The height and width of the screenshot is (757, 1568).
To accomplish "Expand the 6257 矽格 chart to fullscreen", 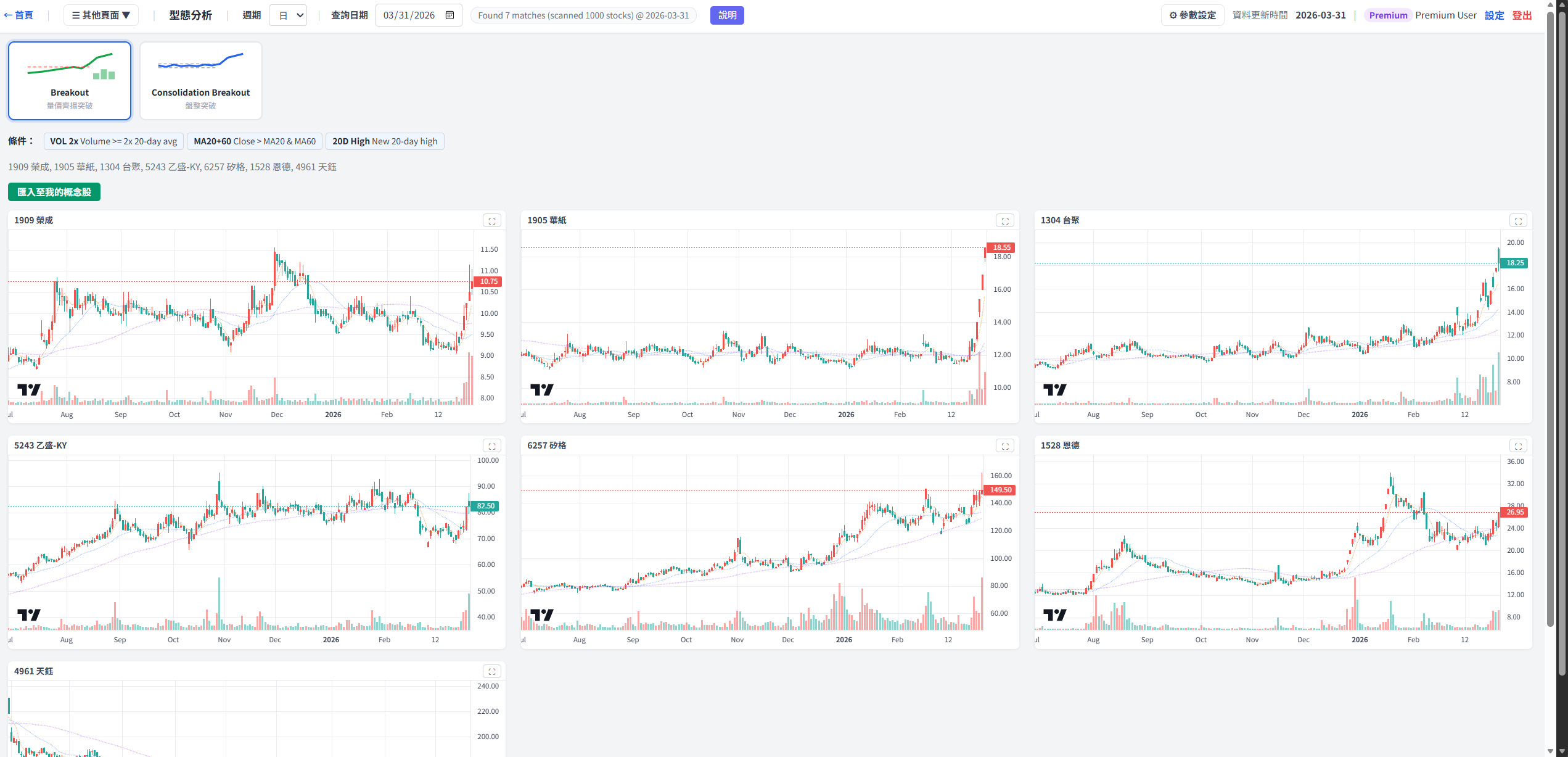I will (1005, 446).
